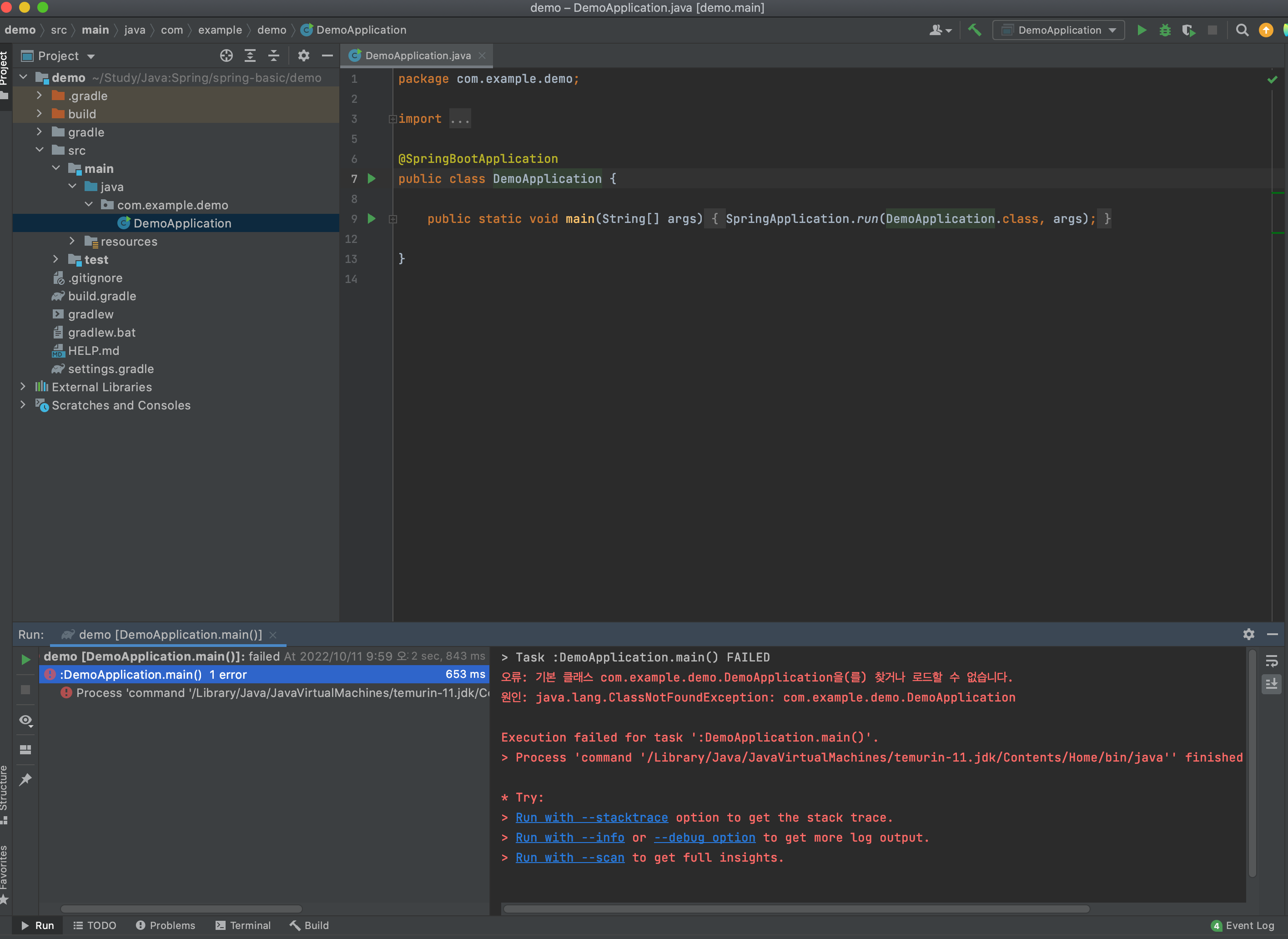Start debugging with the bug icon
This screenshot has height=939, width=1288.
coord(1165,30)
